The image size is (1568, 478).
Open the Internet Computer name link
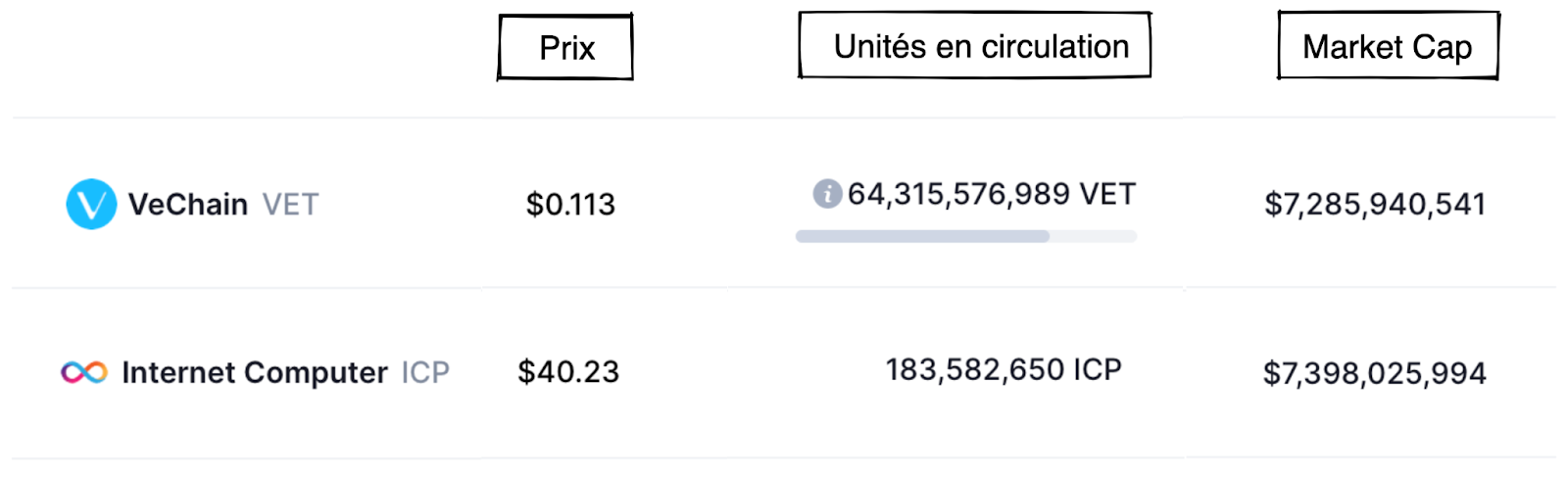(x=255, y=372)
